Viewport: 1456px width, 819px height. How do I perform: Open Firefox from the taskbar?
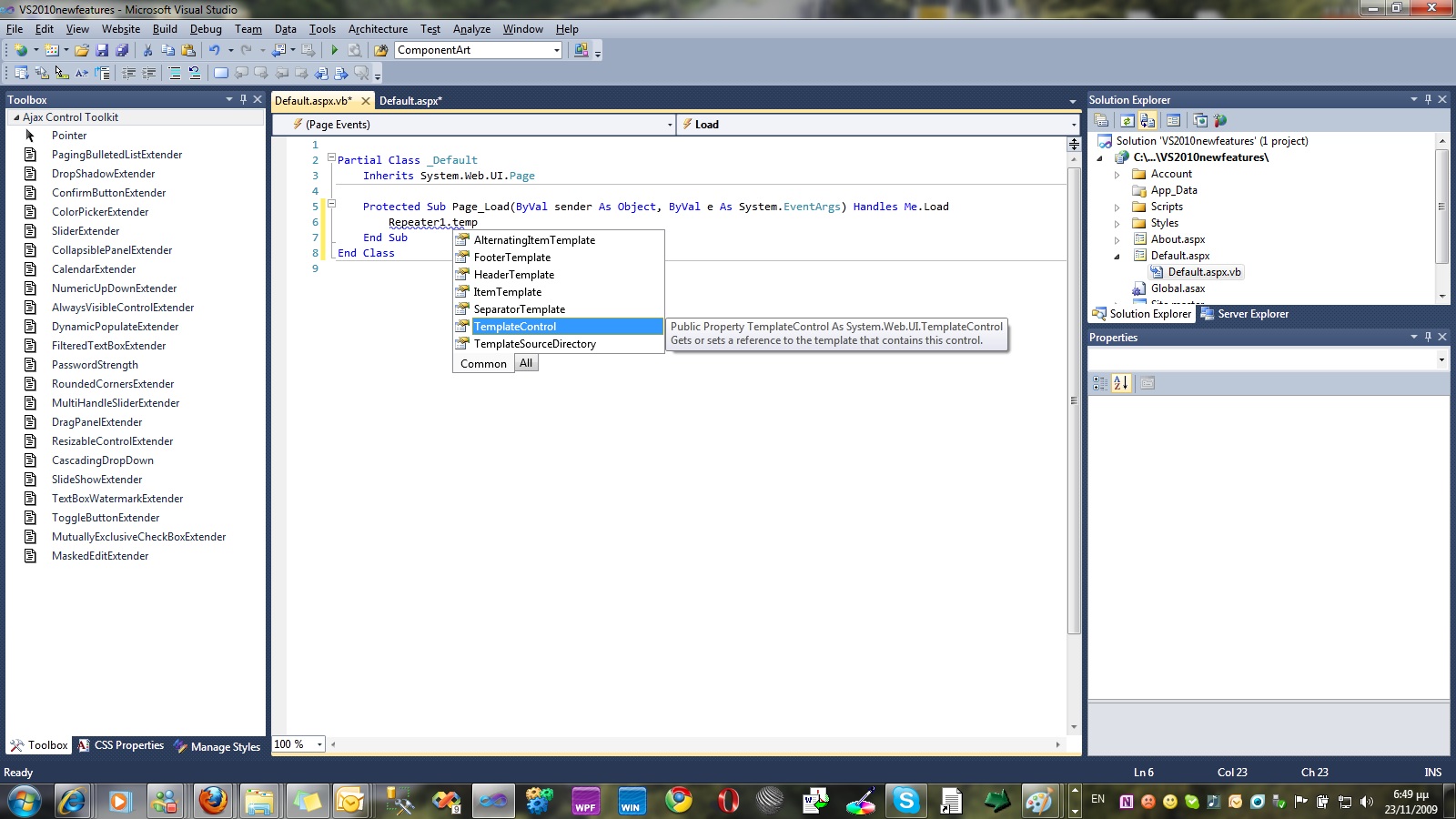pyautogui.click(x=213, y=801)
